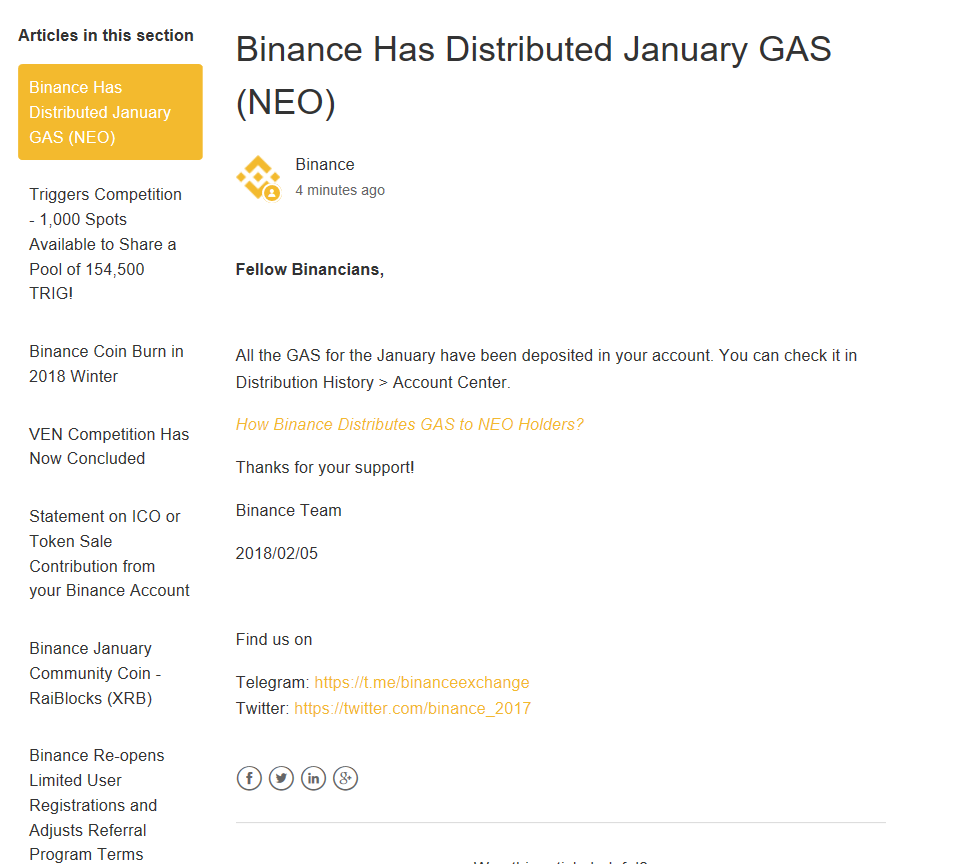Click the '4 minutes ago' timestamp
Viewport: 972px width, 864px height.
coord(340,190)
